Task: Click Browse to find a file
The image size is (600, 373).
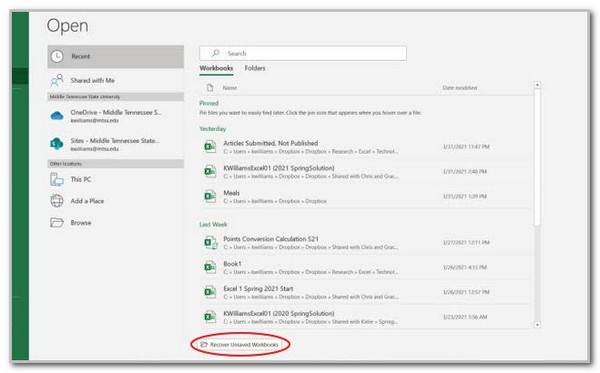Action: [116, 223]
